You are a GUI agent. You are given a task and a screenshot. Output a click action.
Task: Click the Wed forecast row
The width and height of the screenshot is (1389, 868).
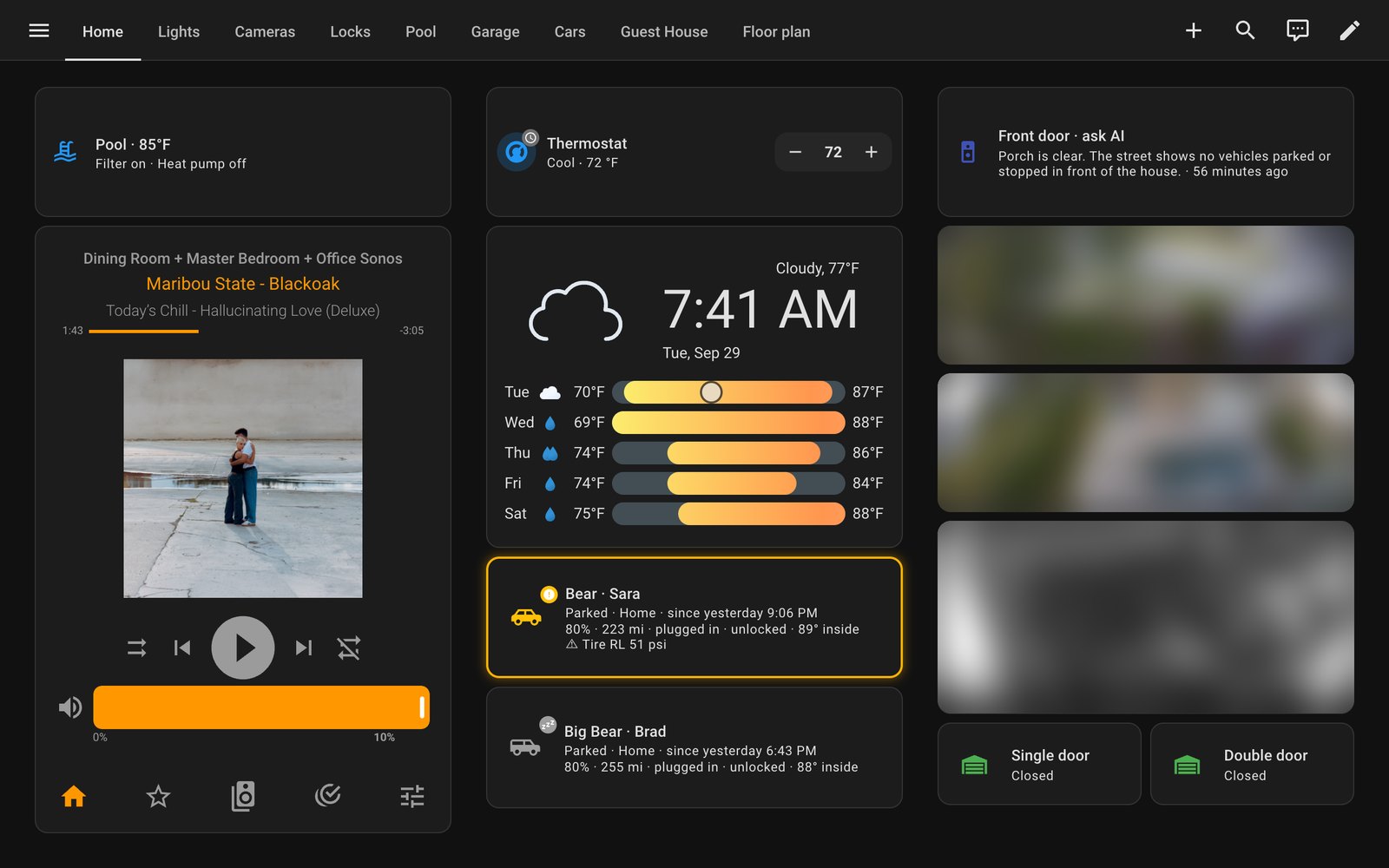[694, 423]
